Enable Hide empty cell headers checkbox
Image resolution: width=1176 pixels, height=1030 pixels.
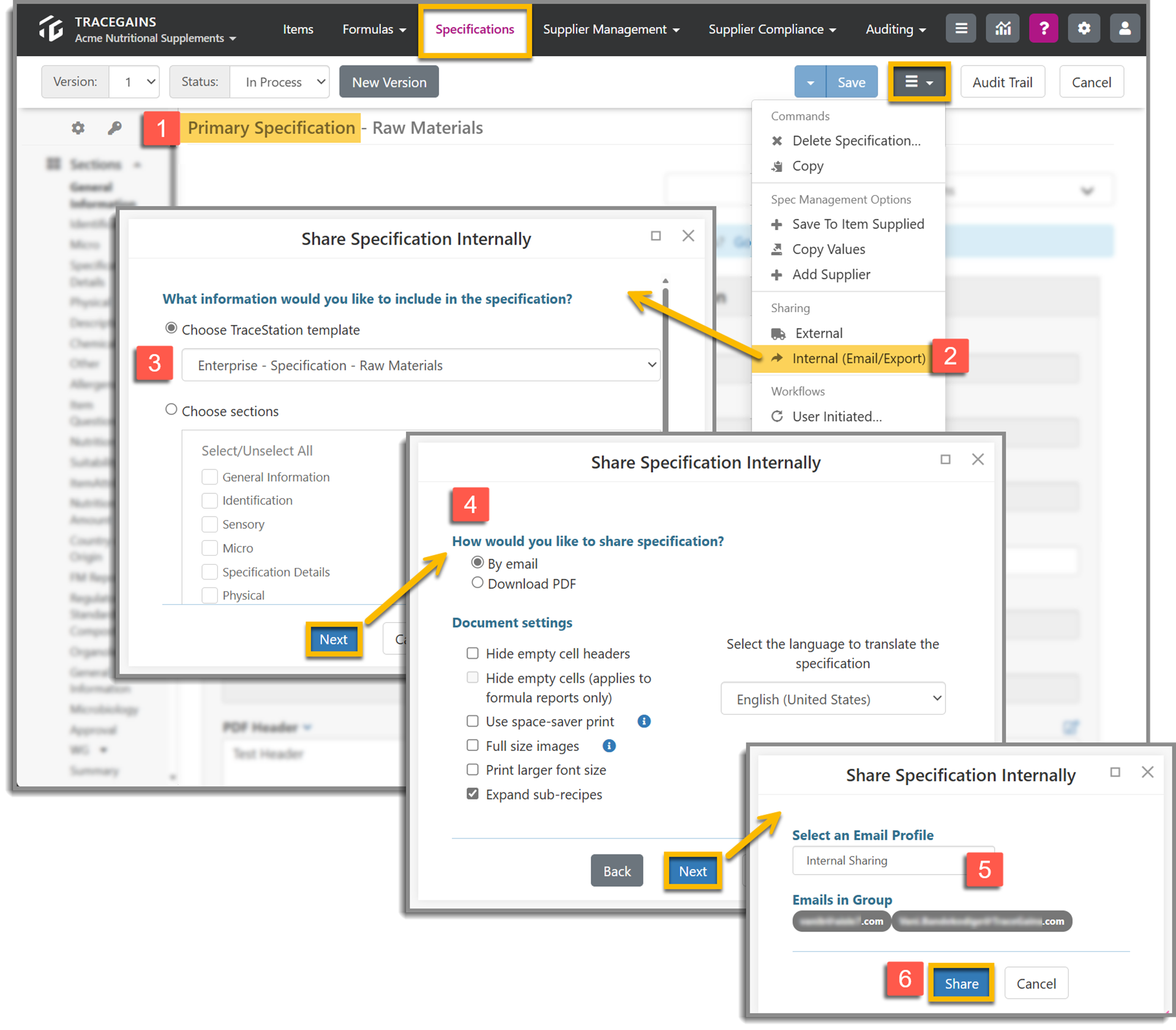473,654
